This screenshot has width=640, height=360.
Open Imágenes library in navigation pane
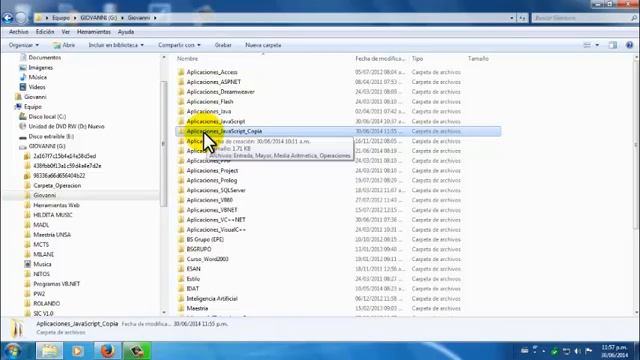click(40, 67)
